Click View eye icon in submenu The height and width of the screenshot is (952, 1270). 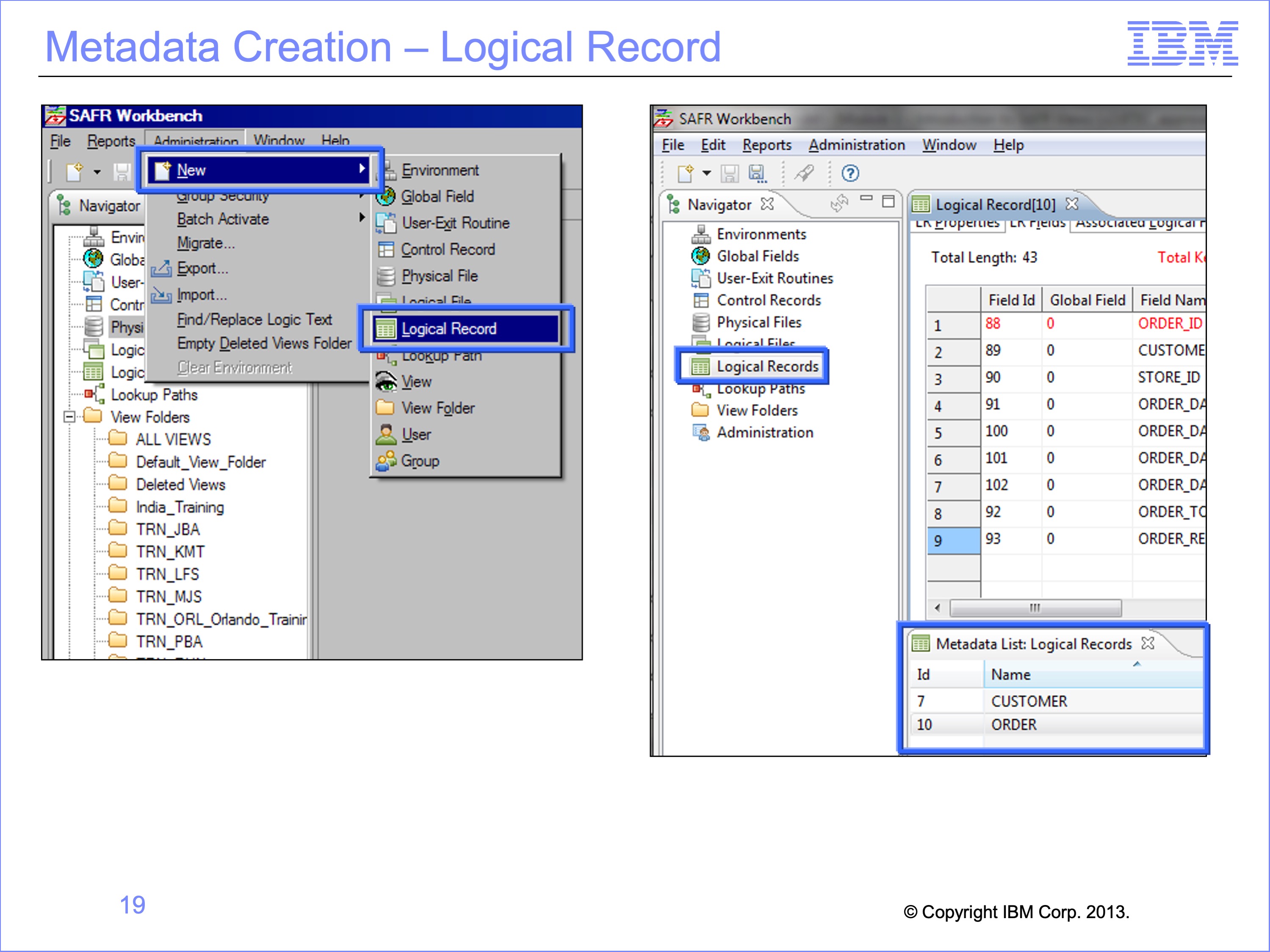(x=386, y=381)
